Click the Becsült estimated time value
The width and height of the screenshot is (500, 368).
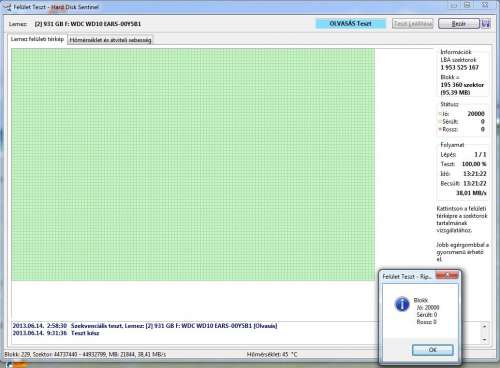[x=475, y=183]
